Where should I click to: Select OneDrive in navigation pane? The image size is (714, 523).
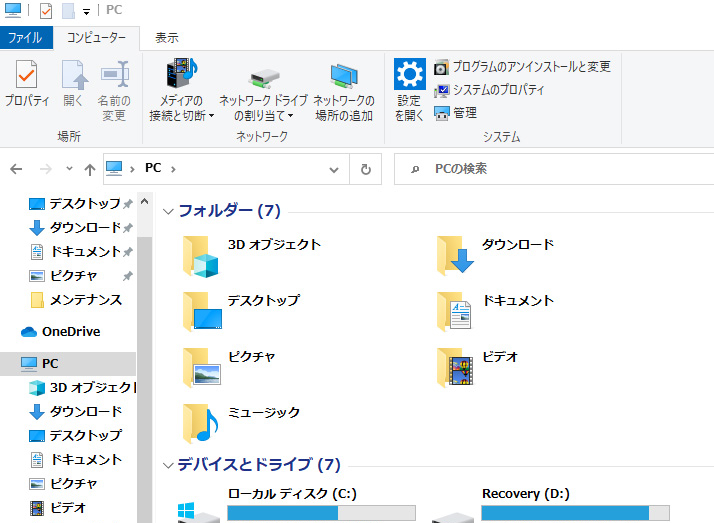(70, 332)
